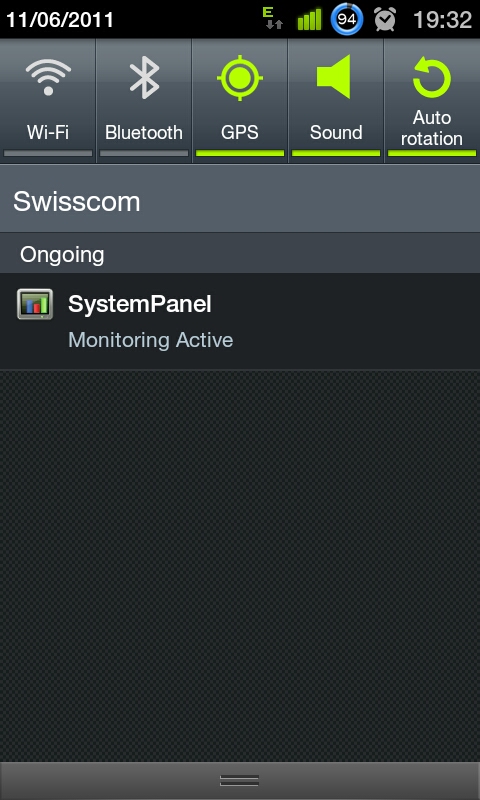This screenshot has width=480, height=800.
Task: Tap the Bluetooth rune icon
Action: (x=144, y=77)
